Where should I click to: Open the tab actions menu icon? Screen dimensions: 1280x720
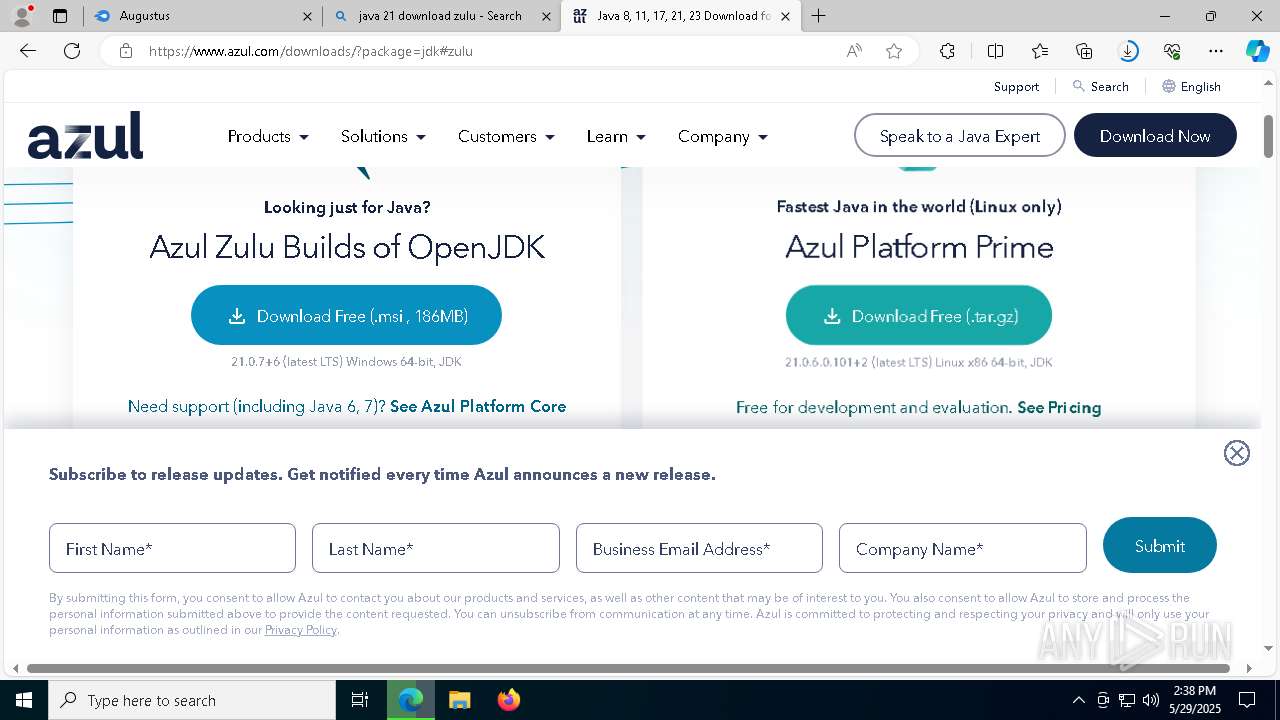tap(60, 16)
